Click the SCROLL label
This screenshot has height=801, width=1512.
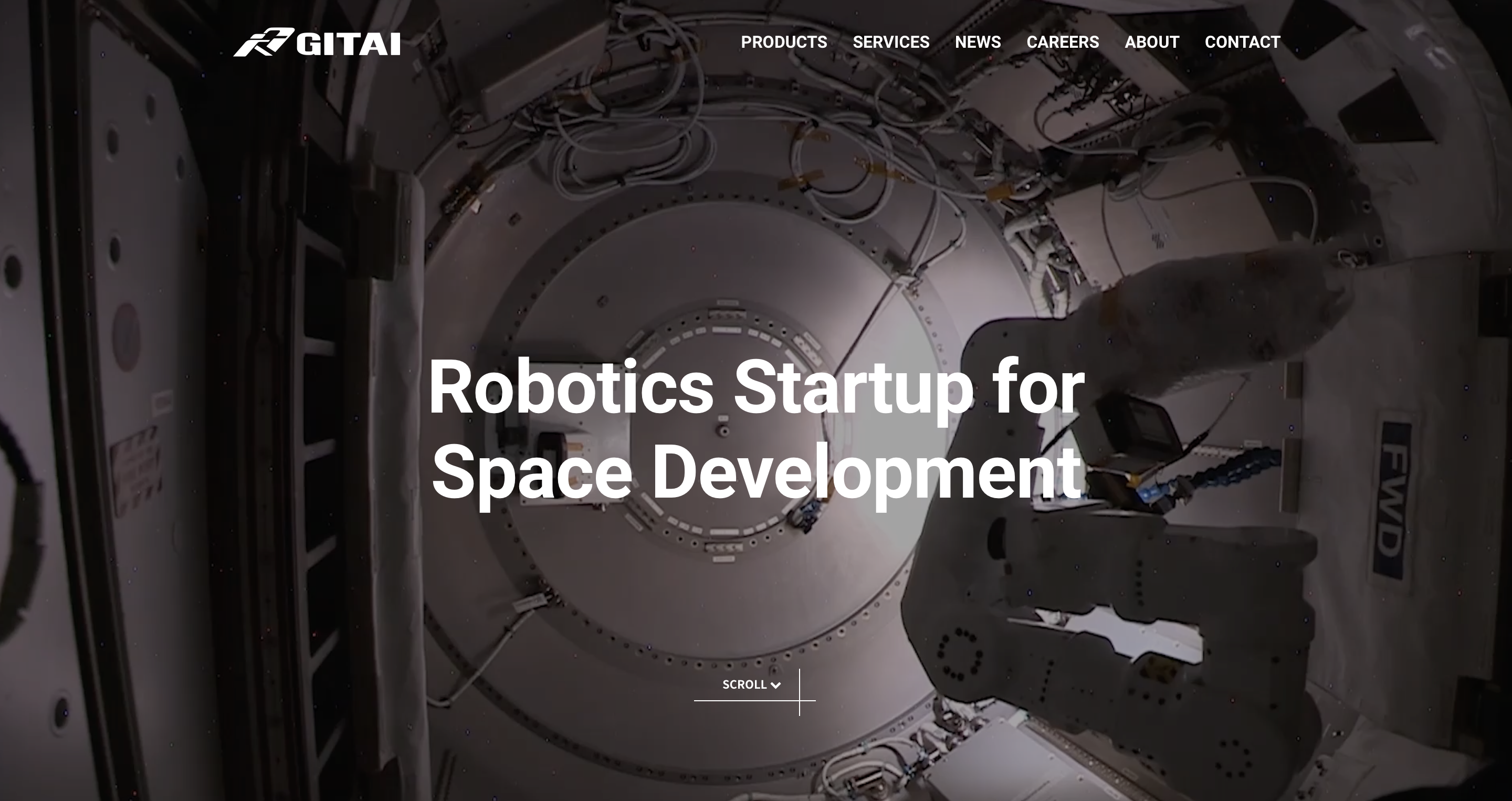pos(744,684)
